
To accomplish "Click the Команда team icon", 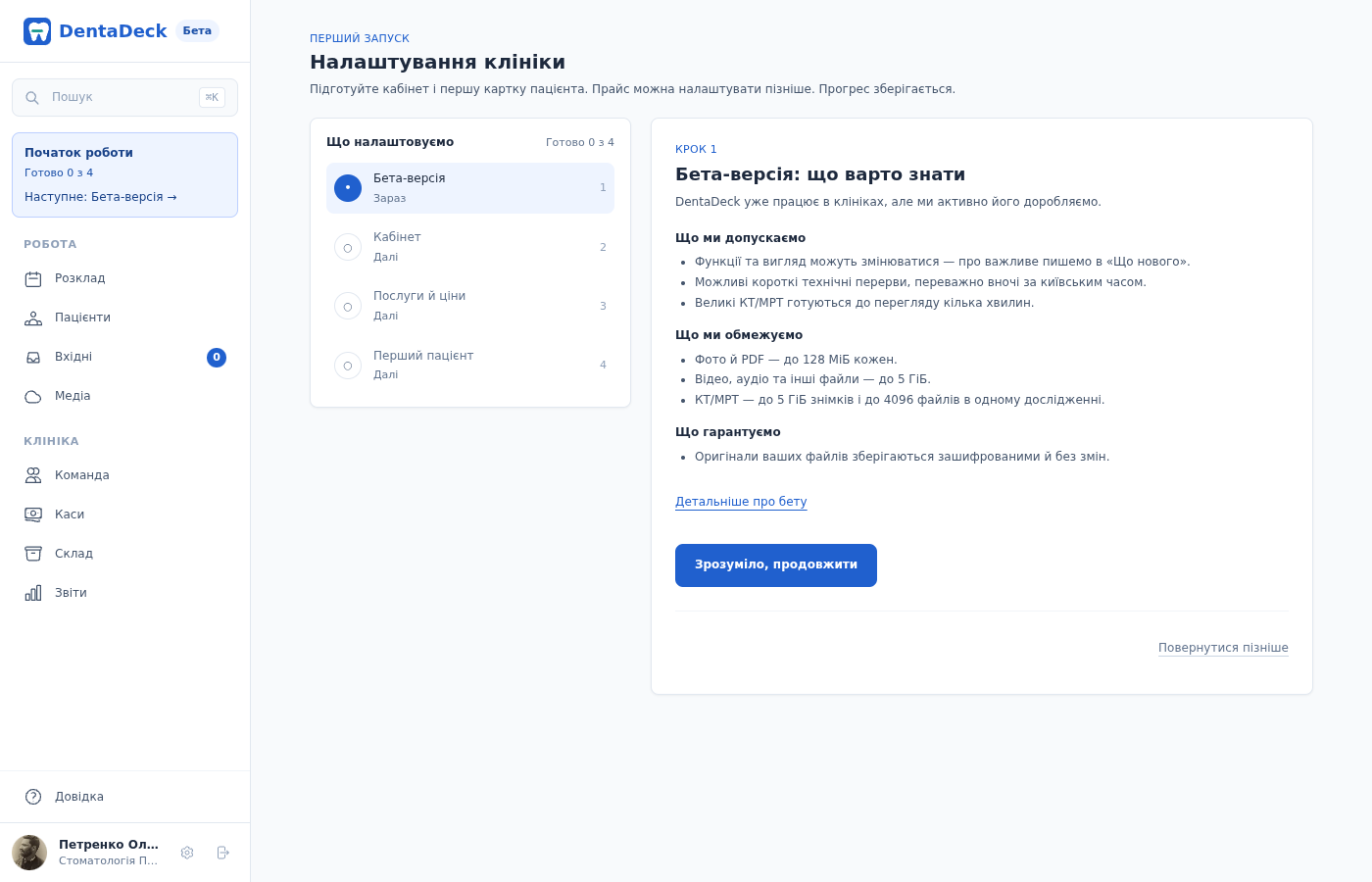I will click(x=33, y=475).
